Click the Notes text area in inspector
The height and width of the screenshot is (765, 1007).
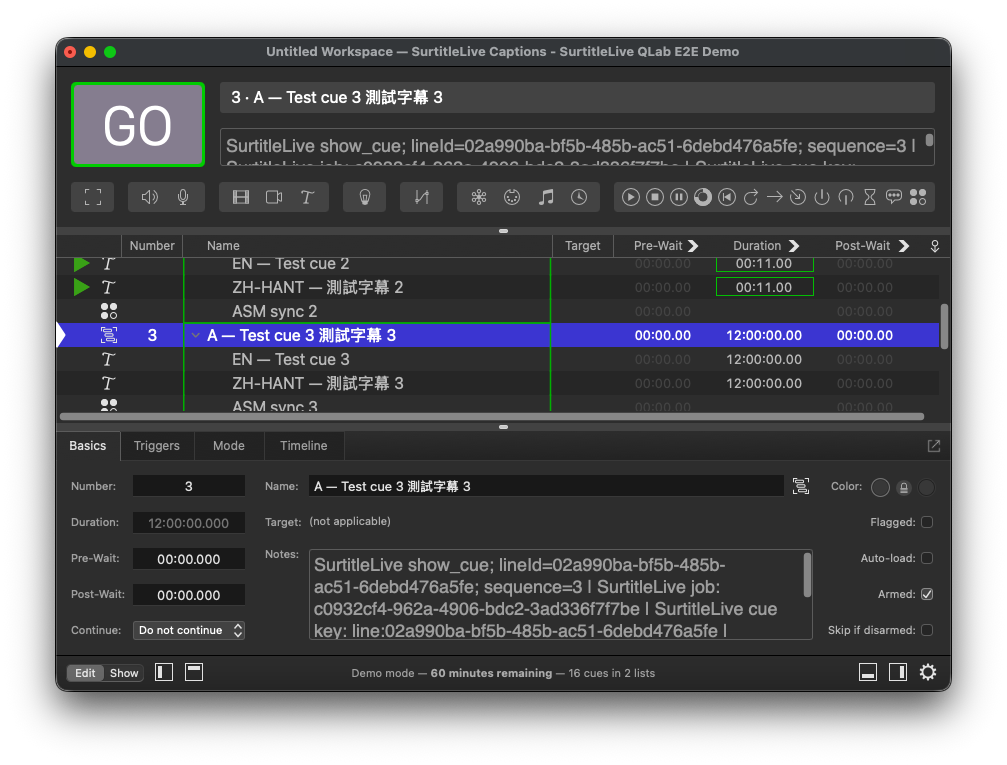560,595
